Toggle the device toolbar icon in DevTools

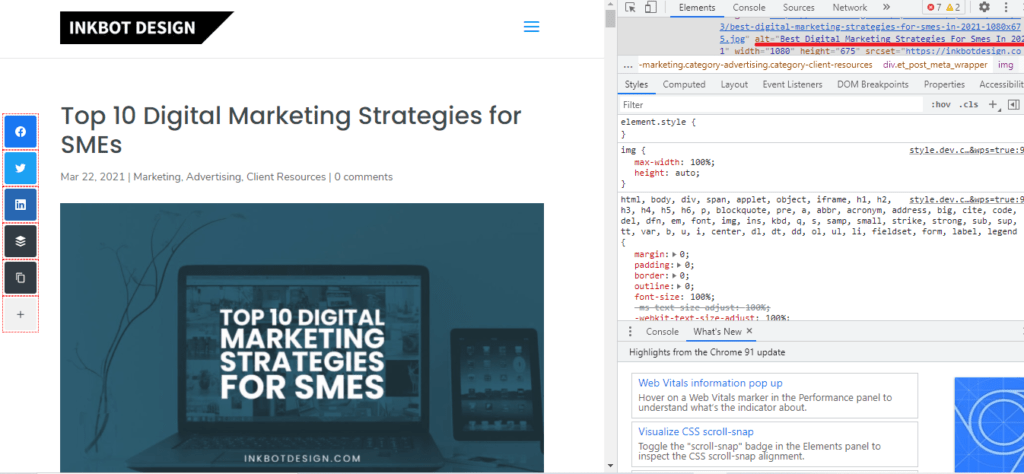click(650, 8)
